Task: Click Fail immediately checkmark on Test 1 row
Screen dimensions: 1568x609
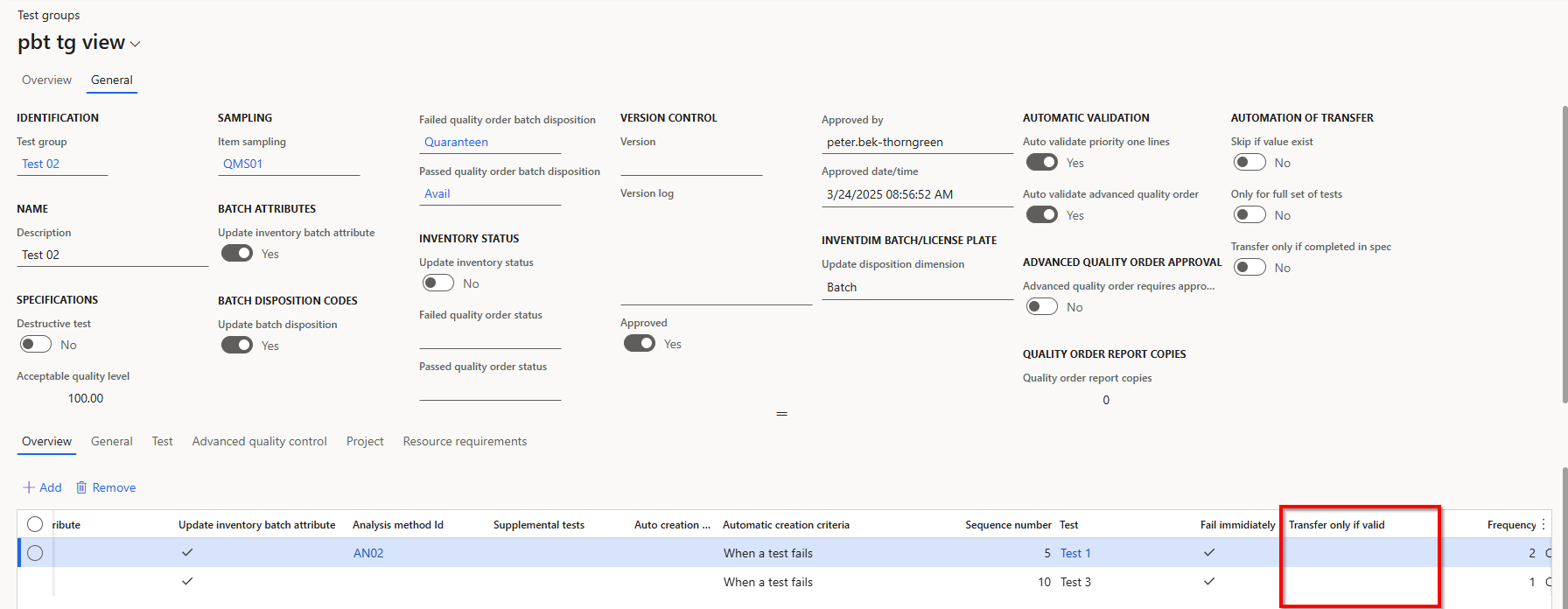Action: (x=1209, y=553)
